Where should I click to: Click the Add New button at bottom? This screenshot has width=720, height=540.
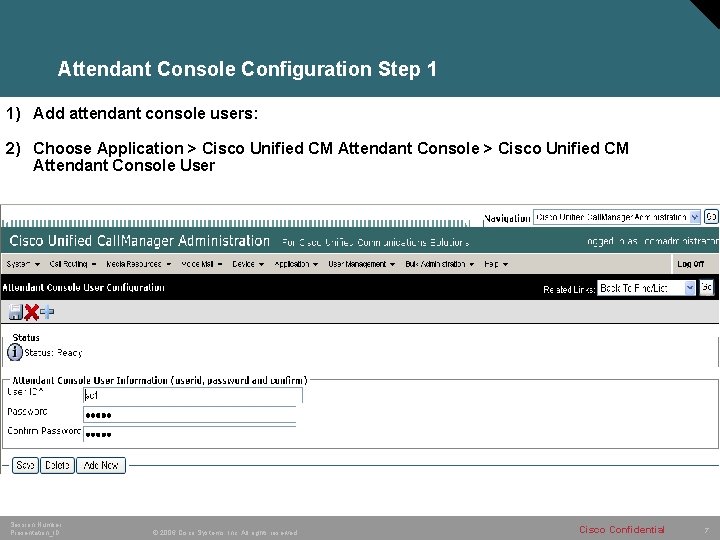click(101, 465)
